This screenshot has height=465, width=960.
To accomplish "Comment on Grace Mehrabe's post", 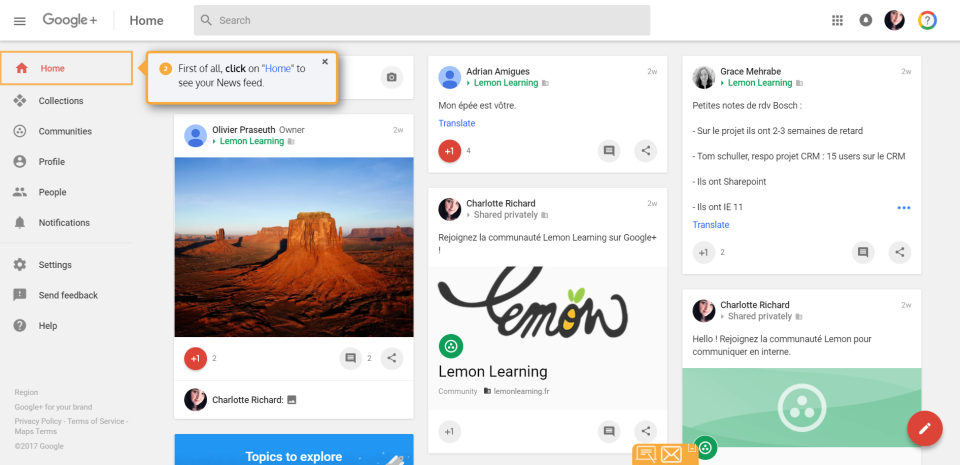I will pos(863,253).
